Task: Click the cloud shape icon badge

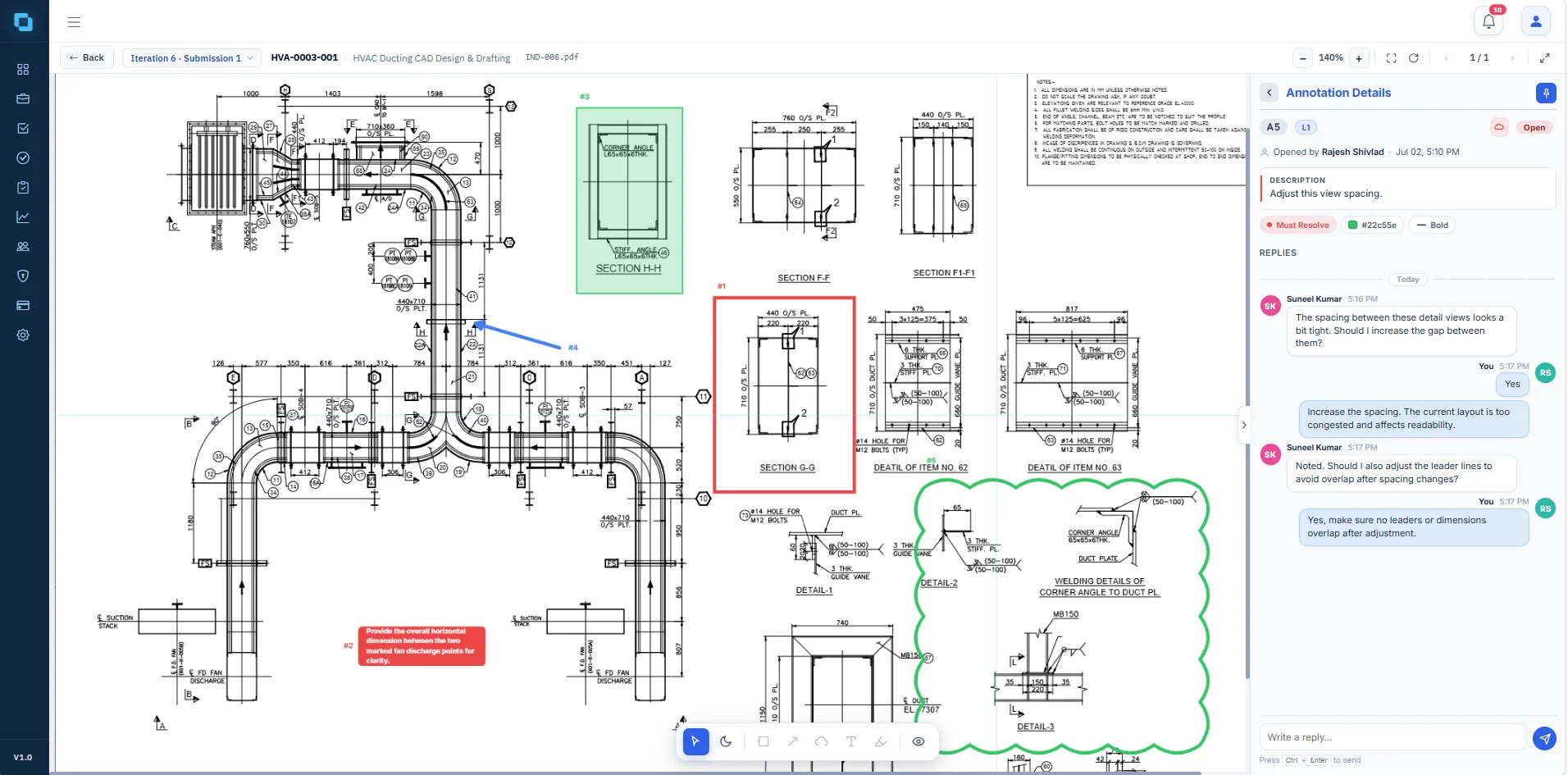Action: [1499, 127]
